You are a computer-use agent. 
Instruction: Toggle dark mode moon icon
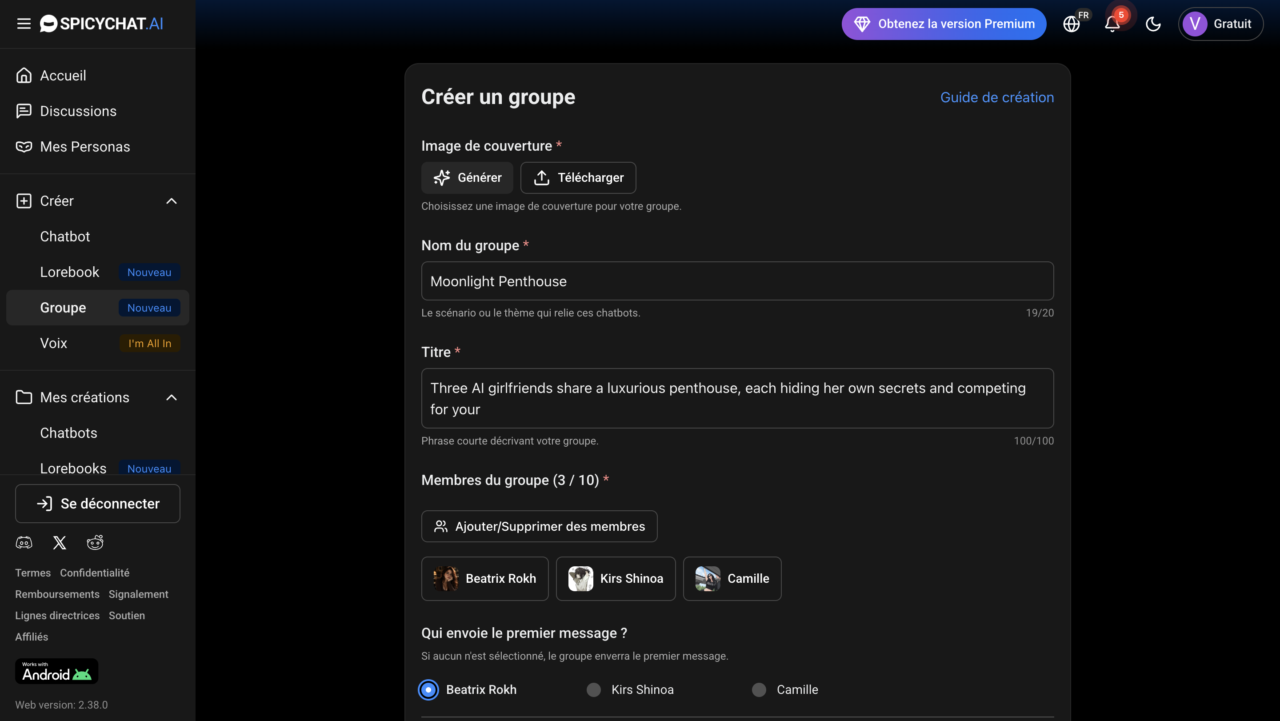pos(1153,24)
